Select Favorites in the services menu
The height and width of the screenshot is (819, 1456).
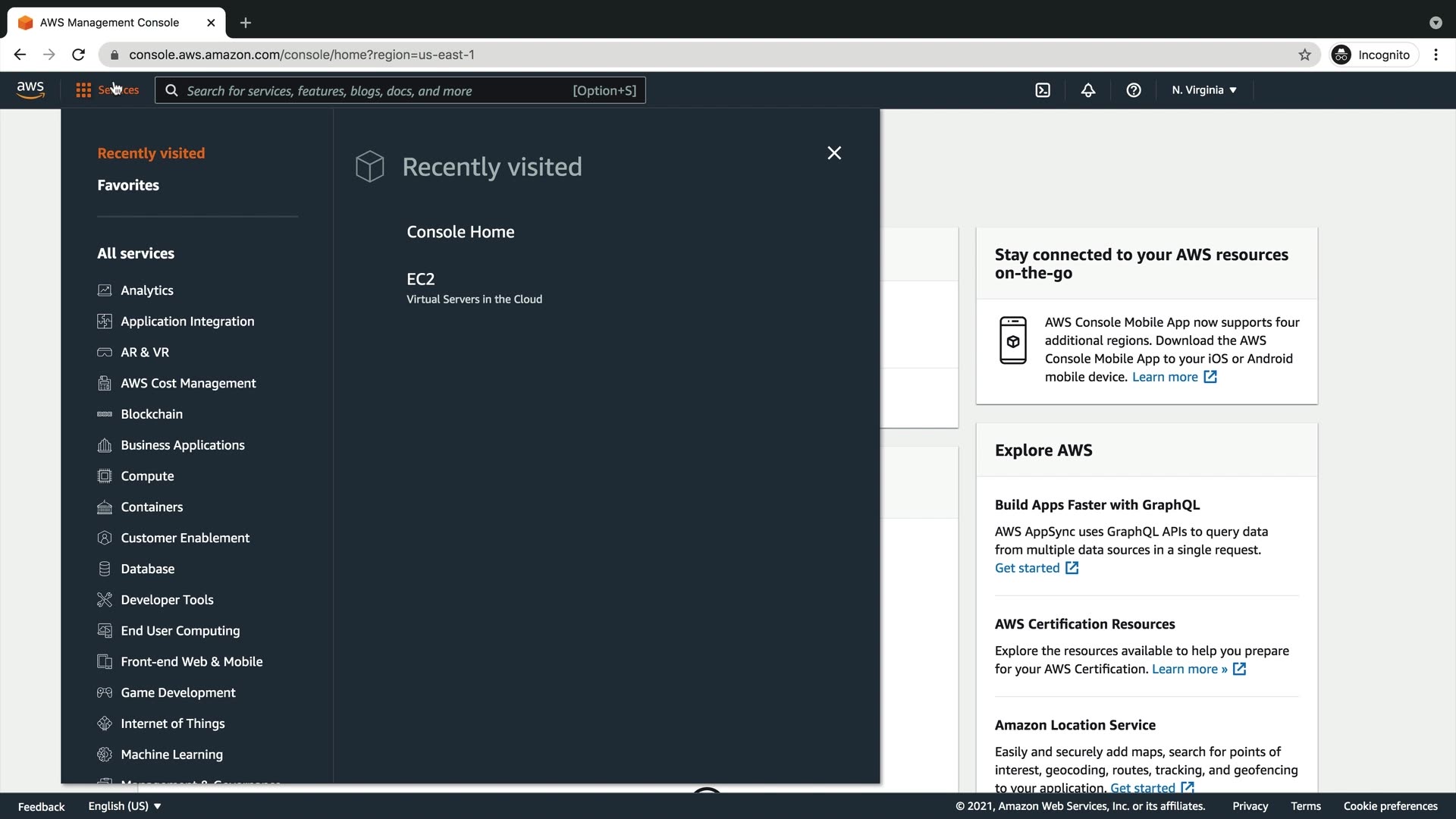click(x=128, y=185)
